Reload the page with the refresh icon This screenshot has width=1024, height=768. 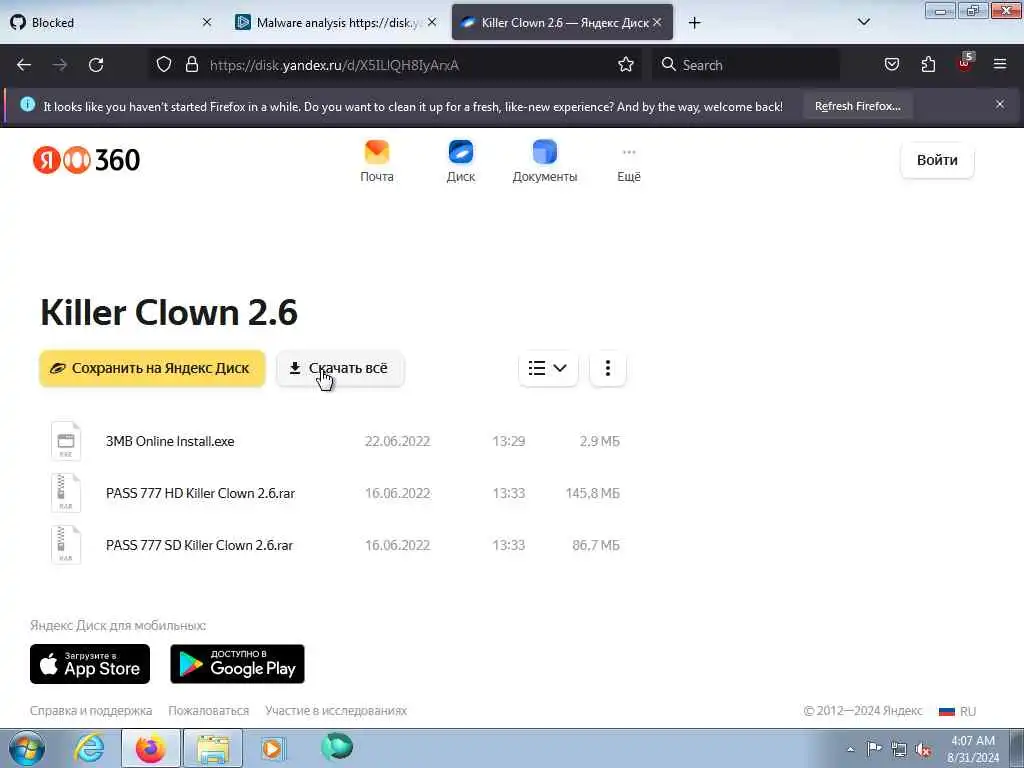pyautogui.click(x=96, y=65)
